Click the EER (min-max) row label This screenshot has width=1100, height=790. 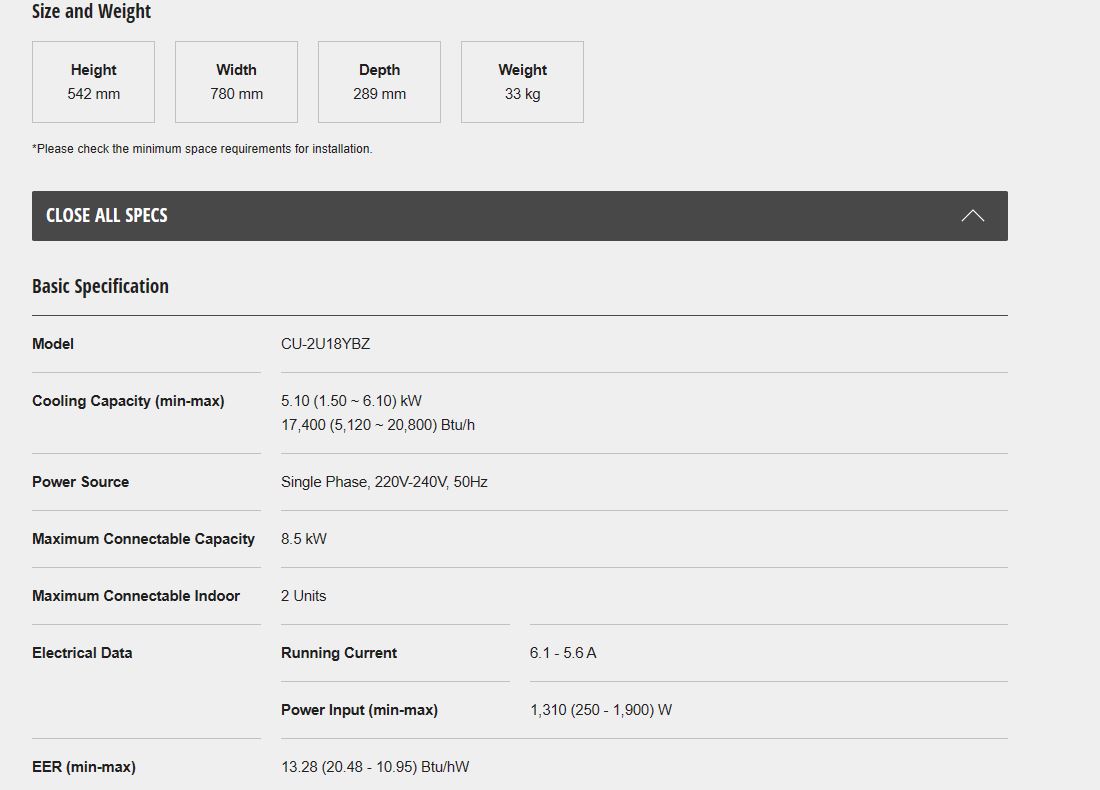pos(84,767)
